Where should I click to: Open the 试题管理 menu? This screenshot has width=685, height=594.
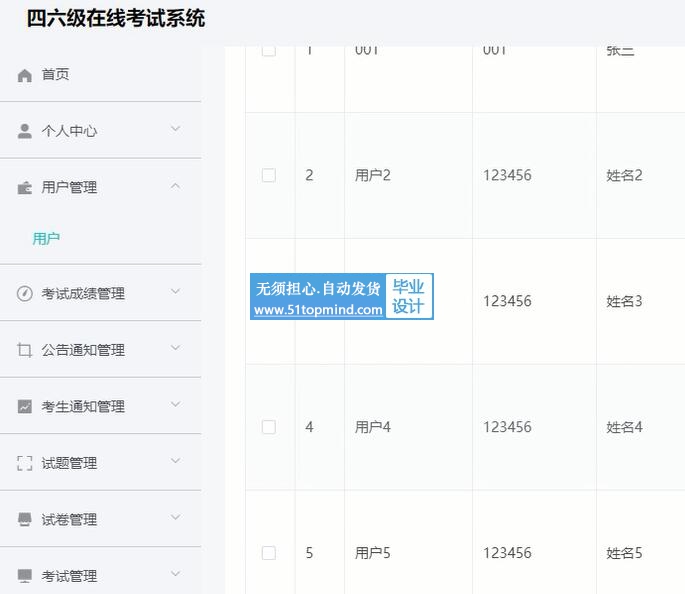[x=100, y=463]
